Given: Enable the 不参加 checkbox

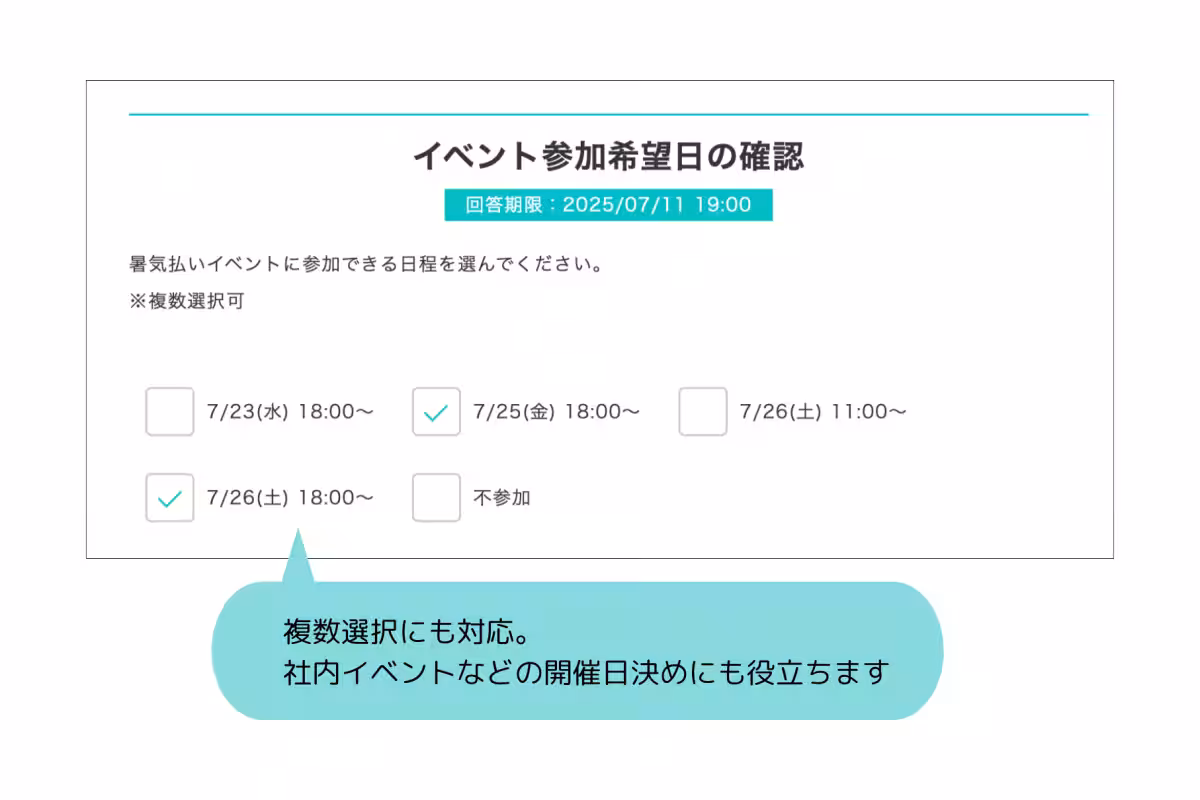Looking at the screenshot, I should 436,498.
